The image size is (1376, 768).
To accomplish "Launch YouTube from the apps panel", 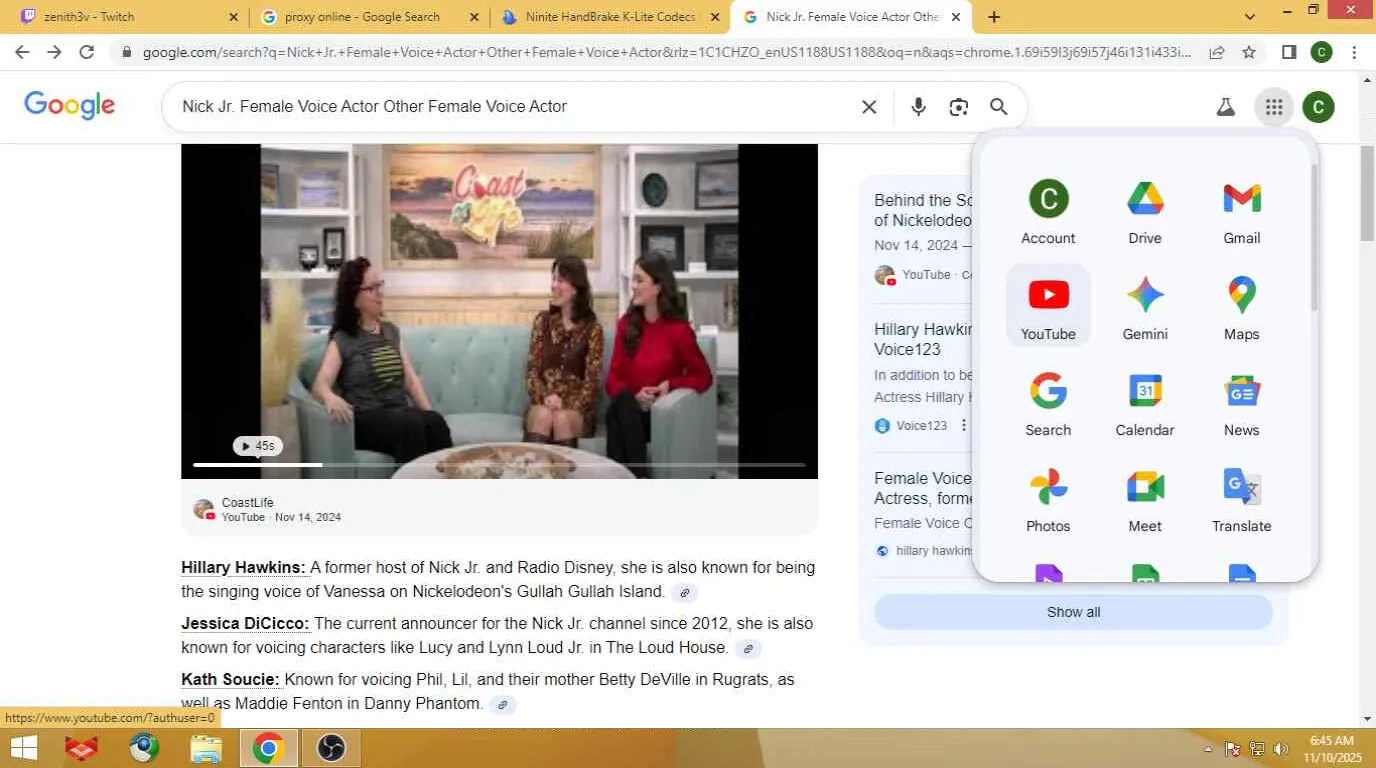I will click(1048, 307).
